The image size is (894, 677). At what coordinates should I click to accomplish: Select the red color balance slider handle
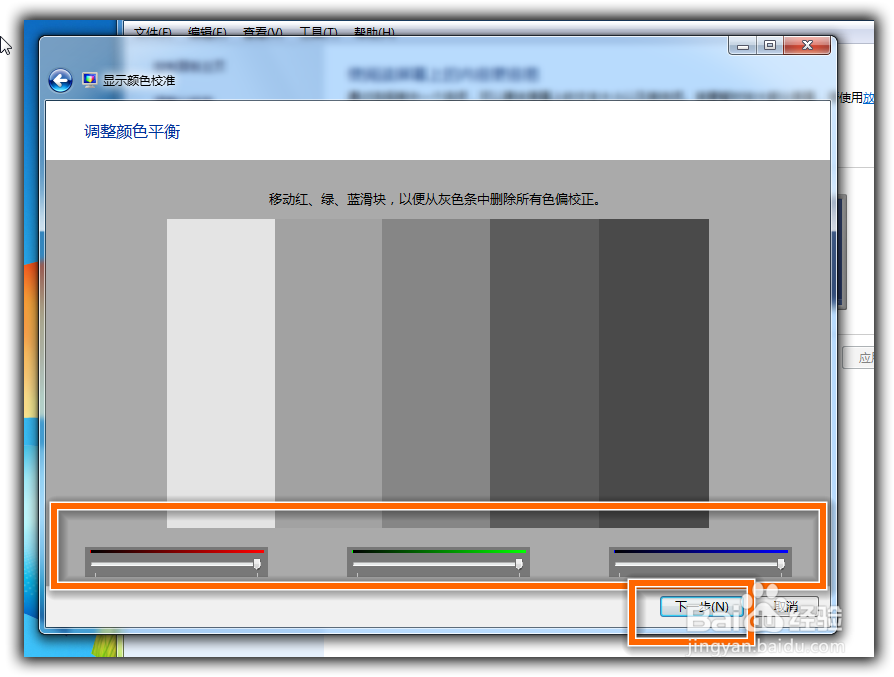coord(259,563)
